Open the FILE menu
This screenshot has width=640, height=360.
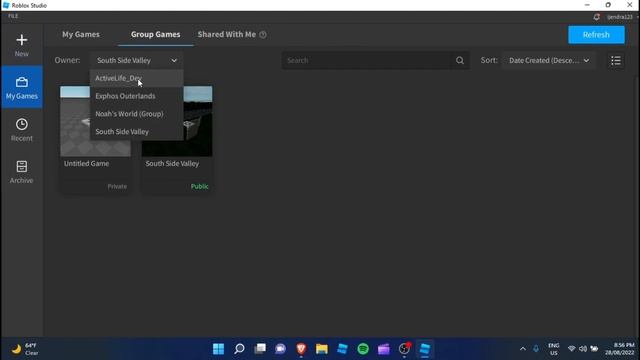pos(13,16)
